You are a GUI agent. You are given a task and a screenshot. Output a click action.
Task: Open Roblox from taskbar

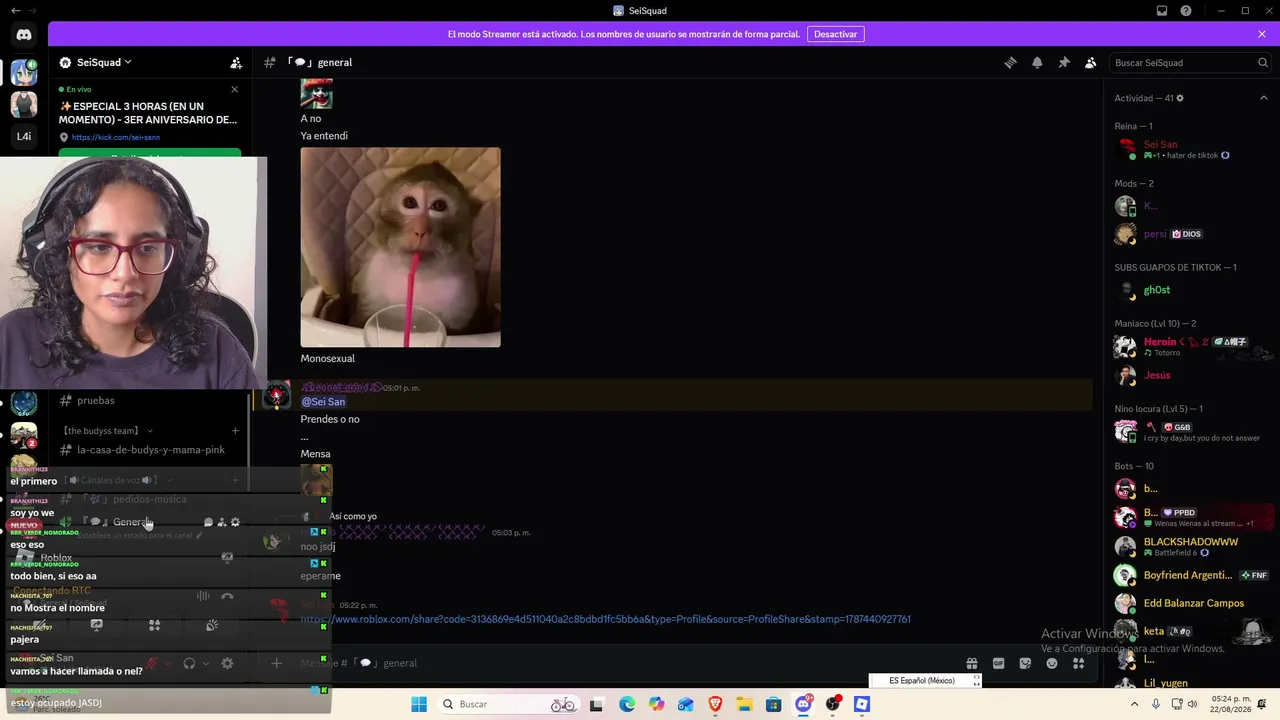(861, 704)
